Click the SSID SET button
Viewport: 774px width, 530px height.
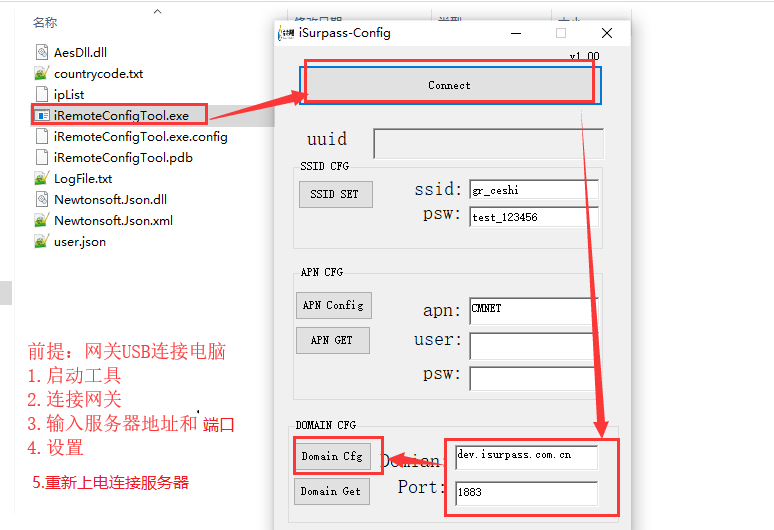pyautogui.click(x=336, y=194)
